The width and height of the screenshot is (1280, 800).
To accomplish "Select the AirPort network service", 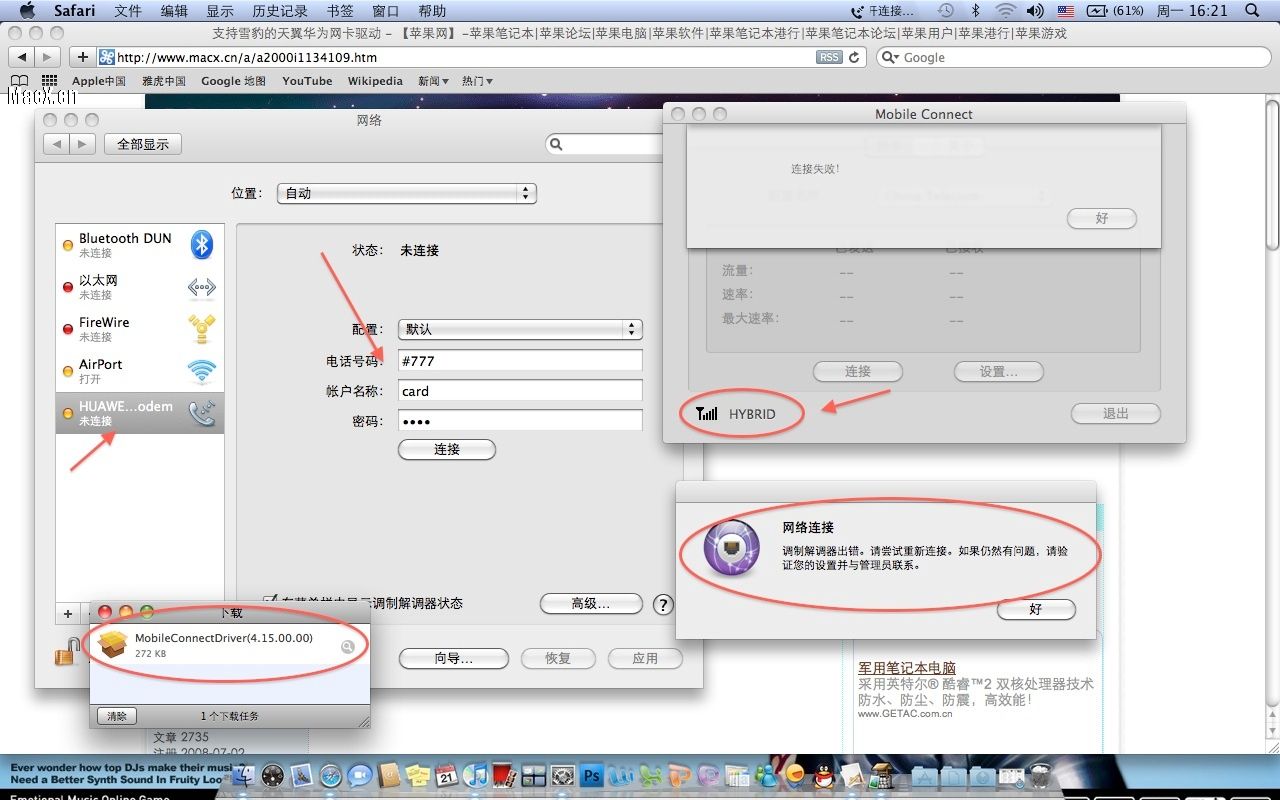I will (x=139, y=371).
